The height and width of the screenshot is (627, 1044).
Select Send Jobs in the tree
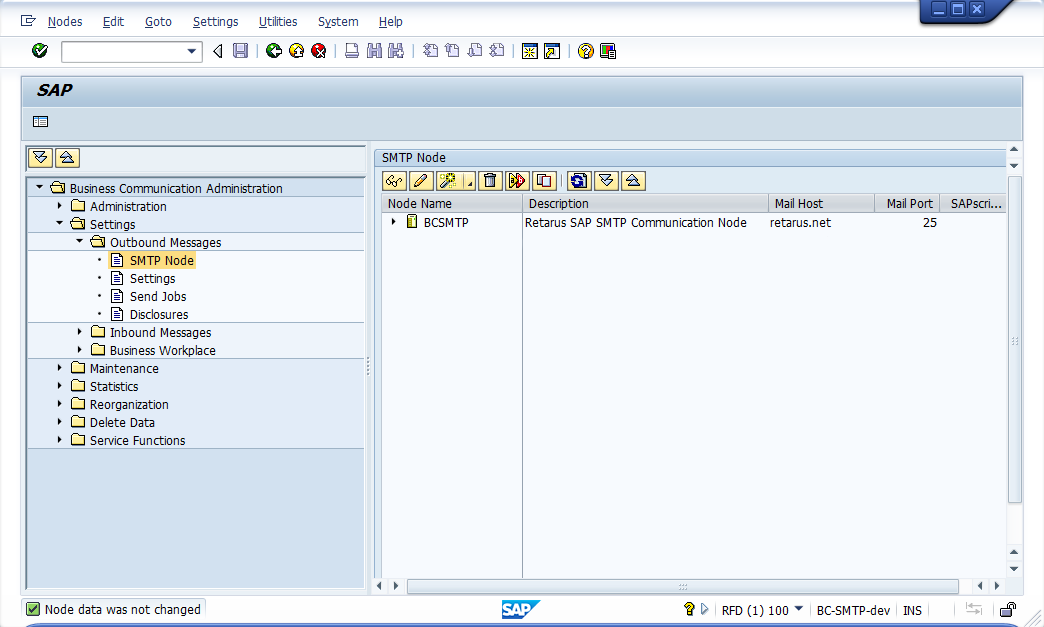click(x=158, y=296)
